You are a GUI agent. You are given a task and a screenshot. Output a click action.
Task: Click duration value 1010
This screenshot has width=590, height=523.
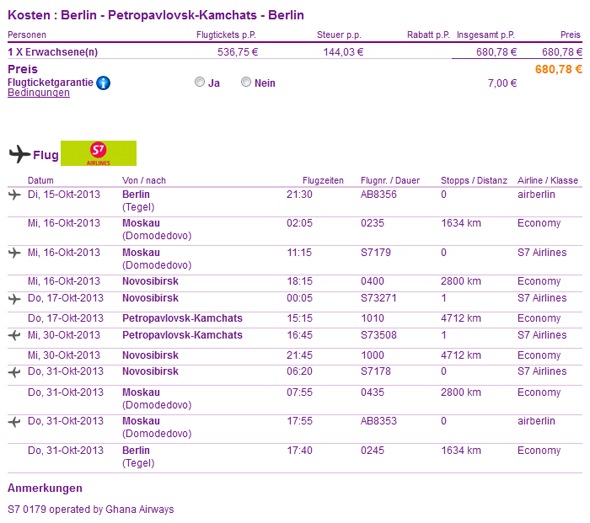[373, 318]
